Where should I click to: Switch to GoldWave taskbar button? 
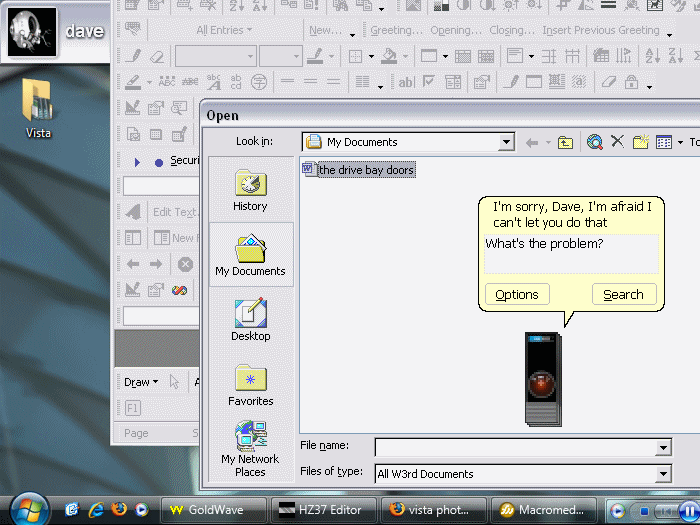pyautogui.click(x=213, y=510)
